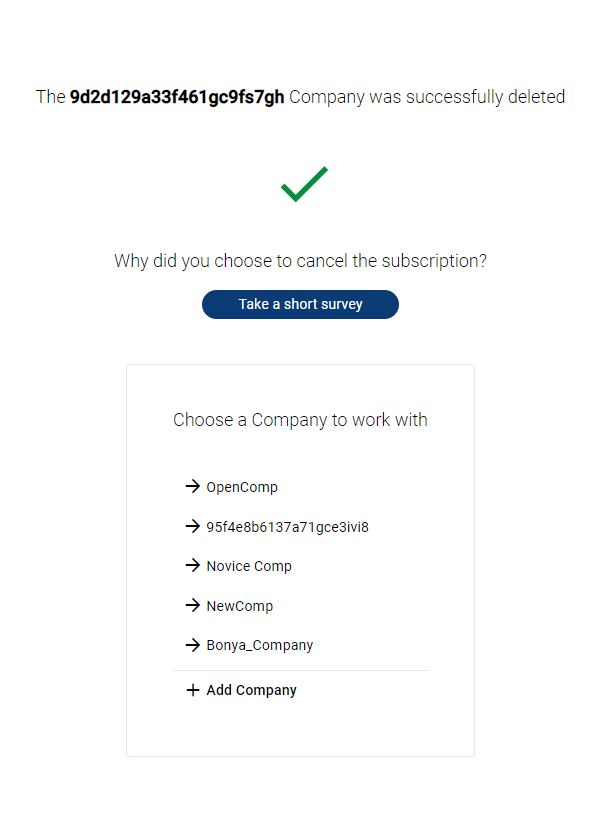Click the arrow icon beside Novice Comp
The height and width of the screenshot is (824, 603).
tap(193, 566)
